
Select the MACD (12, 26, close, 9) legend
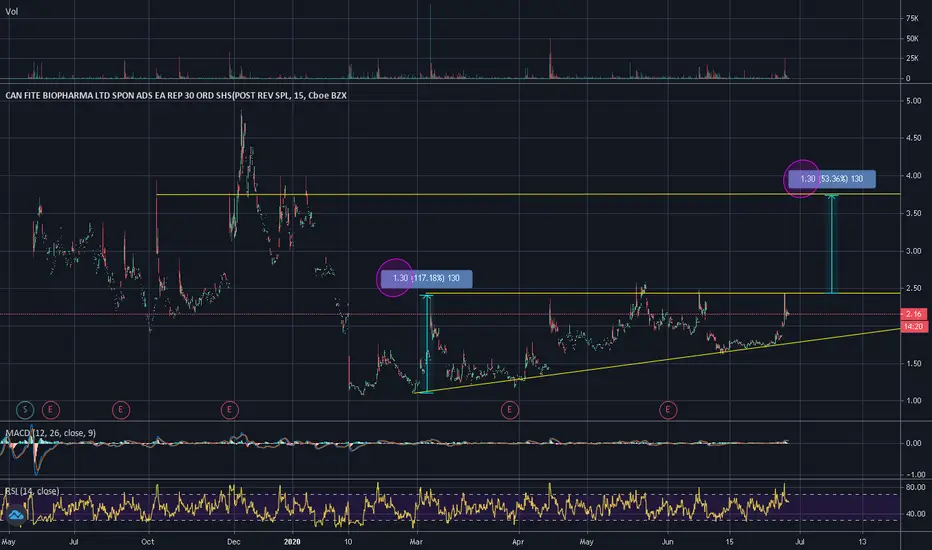[51, 433]
